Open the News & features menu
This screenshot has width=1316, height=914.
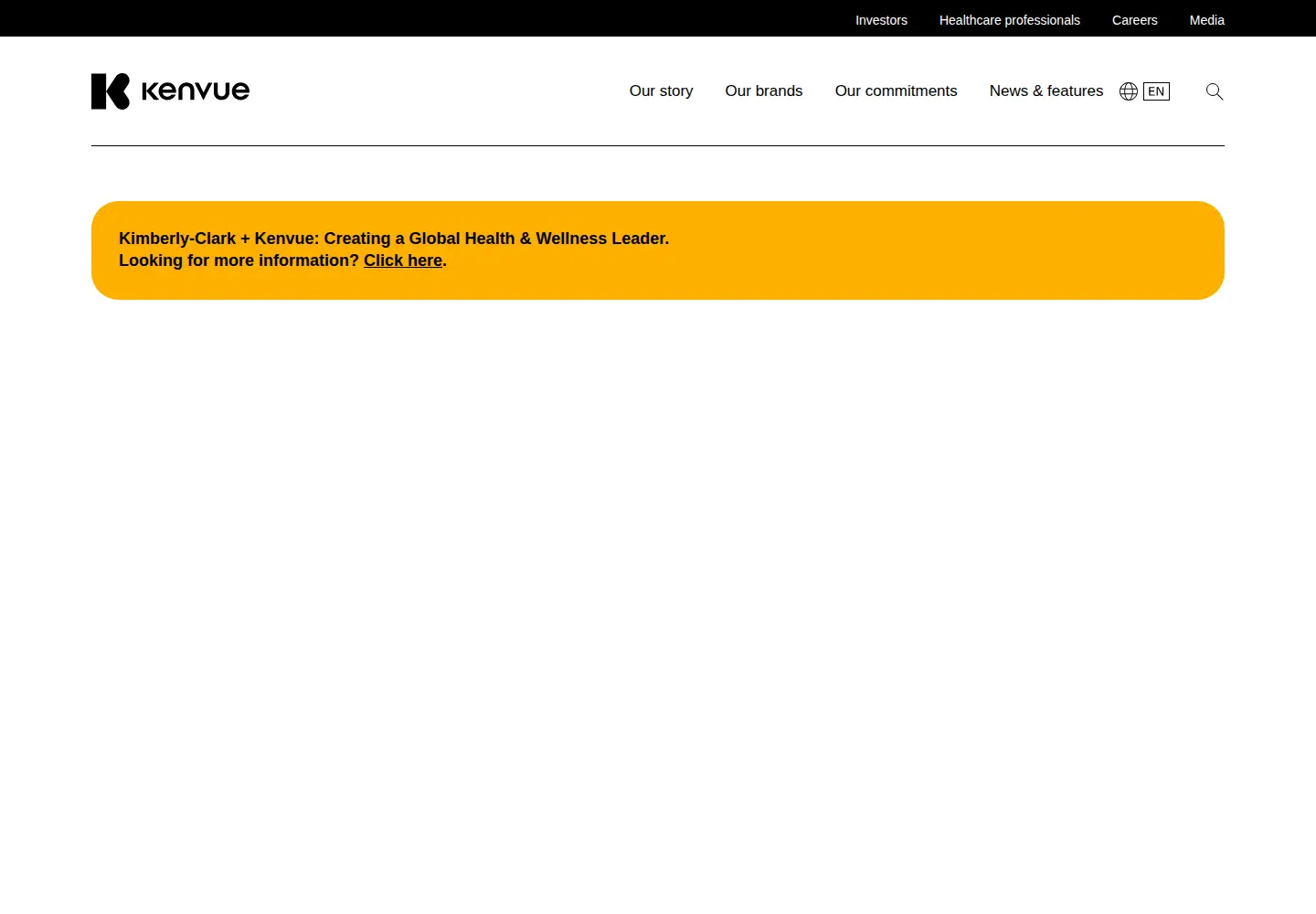click(x=1046, y=91)
